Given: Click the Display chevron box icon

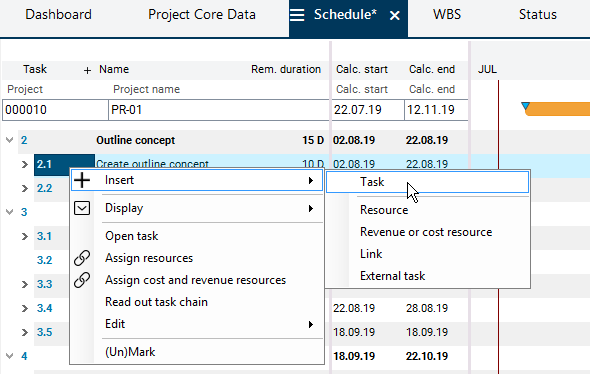Looking at the screenshot, I should click(82, 208).
